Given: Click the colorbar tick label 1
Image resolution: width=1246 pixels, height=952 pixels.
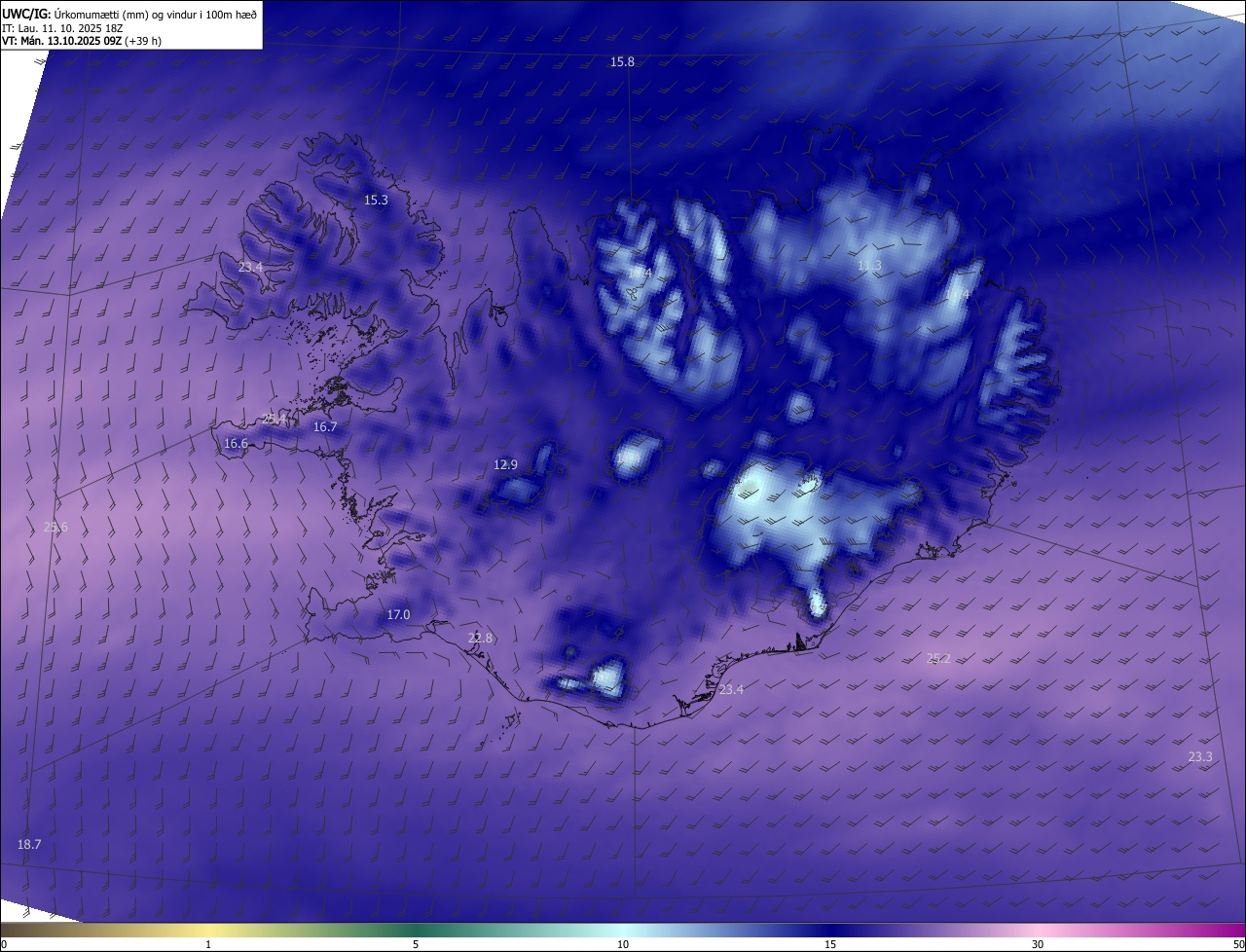Looking at the screenshot, I should [x=208, y=944].
